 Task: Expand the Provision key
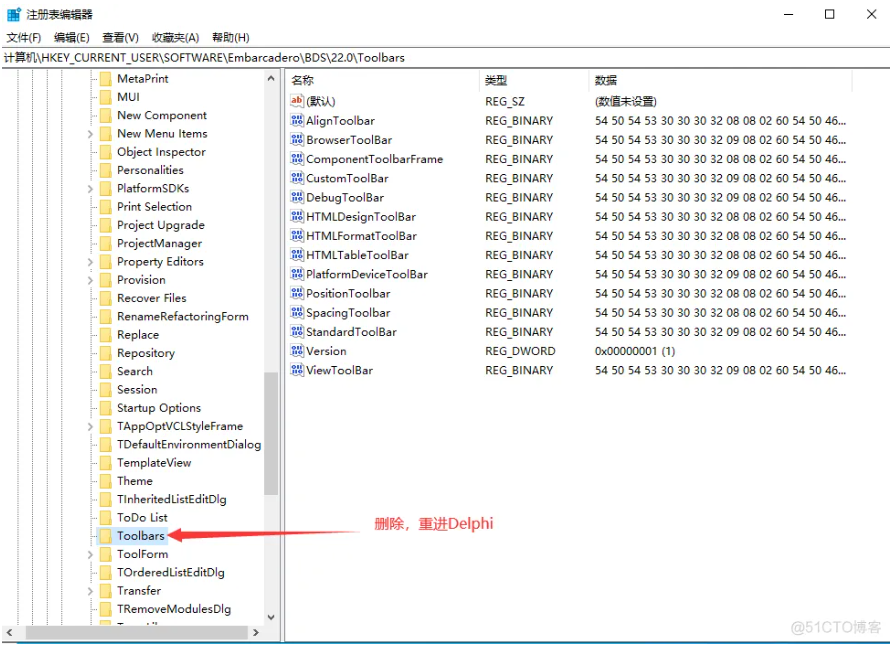90,280
